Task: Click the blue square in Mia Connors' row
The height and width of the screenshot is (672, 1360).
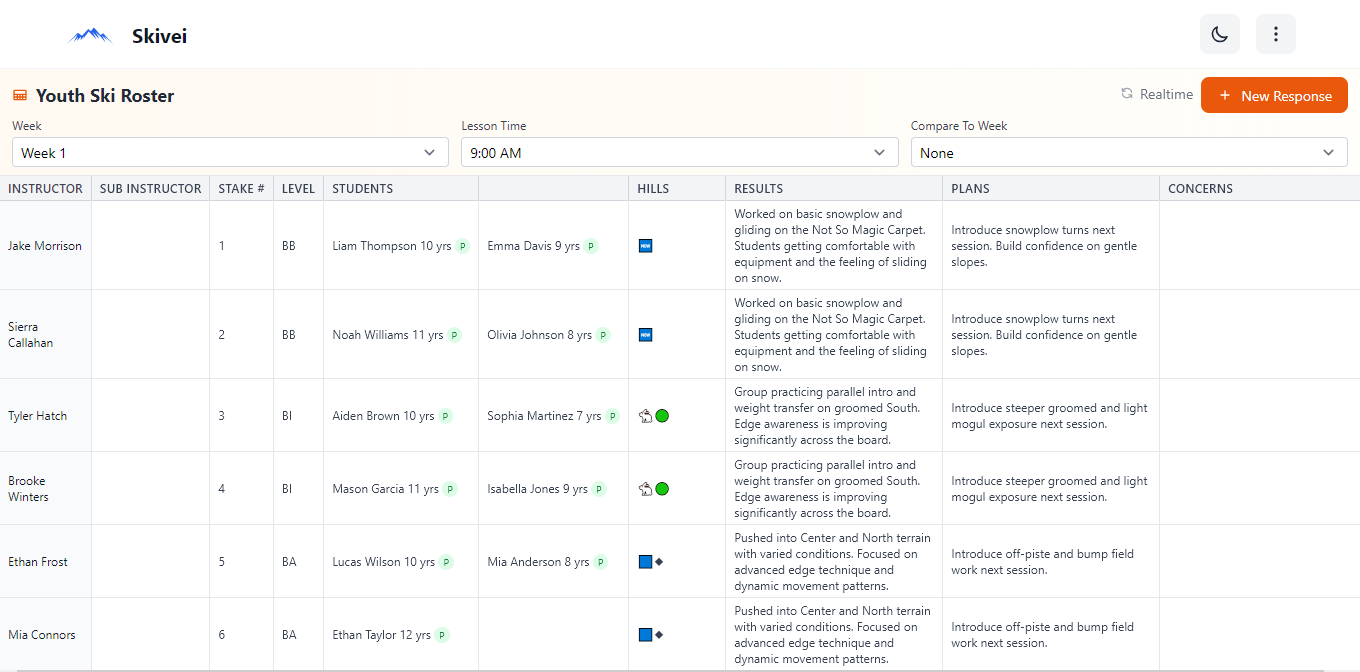Action: 645,635
